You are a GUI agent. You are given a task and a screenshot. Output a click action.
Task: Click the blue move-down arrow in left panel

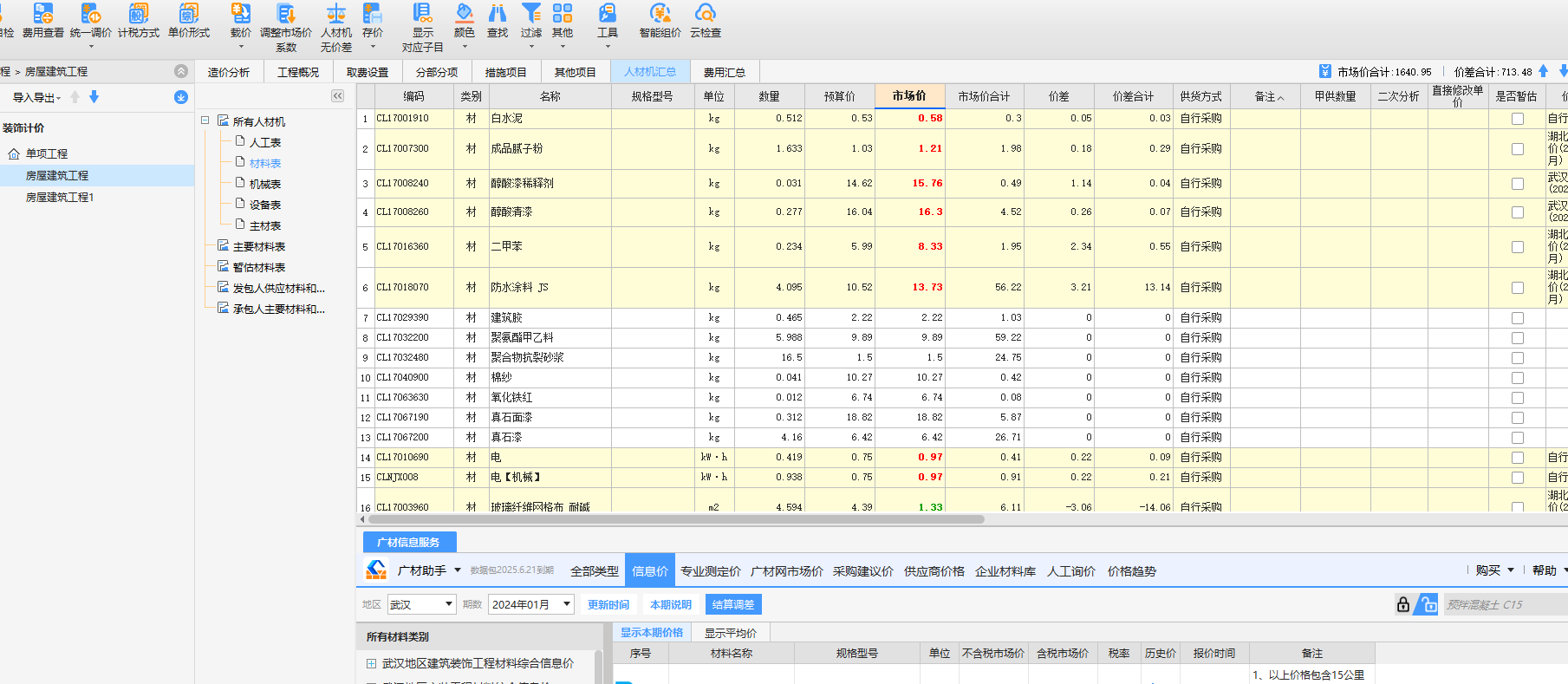94,97
